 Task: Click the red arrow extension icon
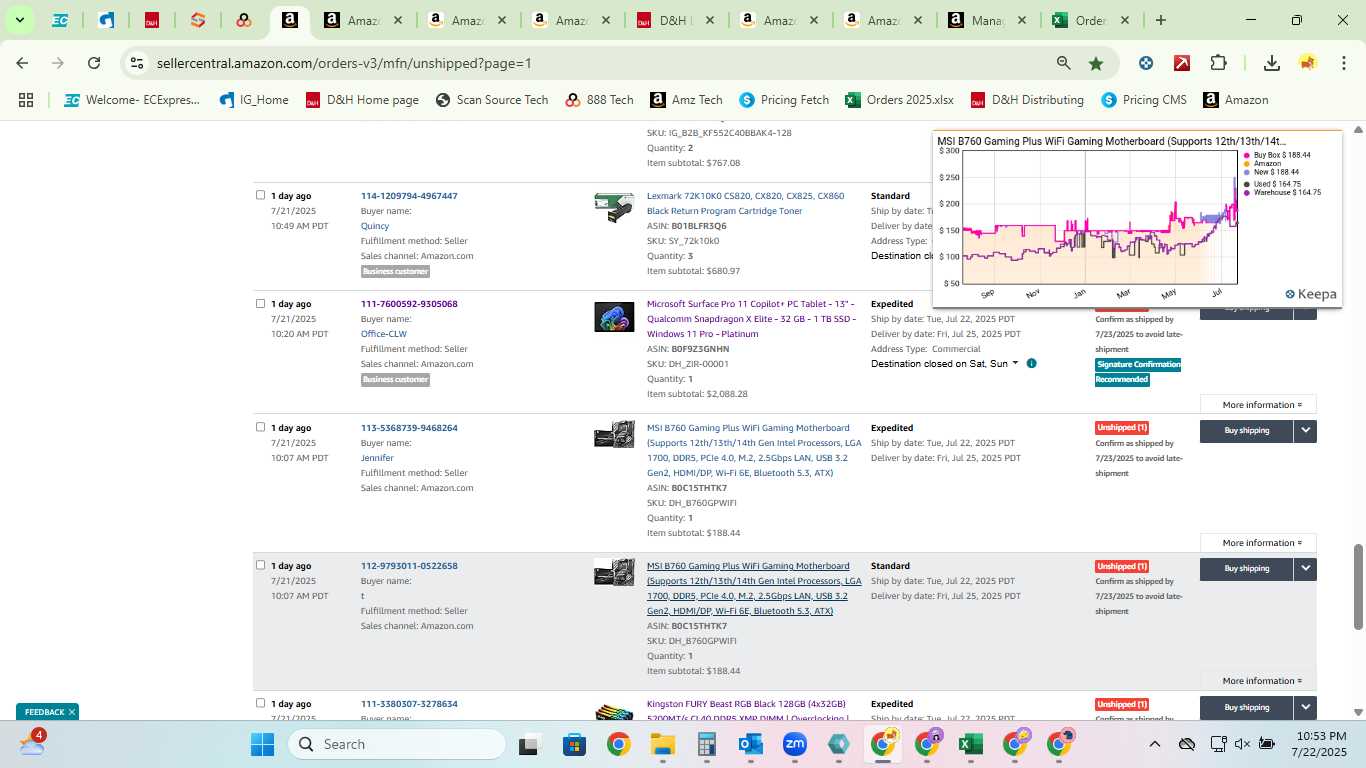[1182, 63]
